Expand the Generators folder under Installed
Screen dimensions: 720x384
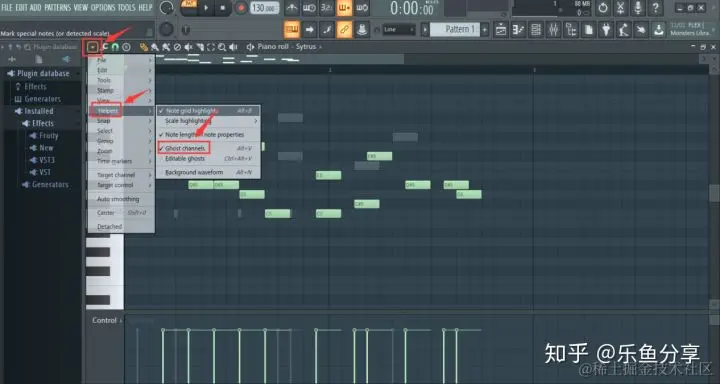point(50,185)
